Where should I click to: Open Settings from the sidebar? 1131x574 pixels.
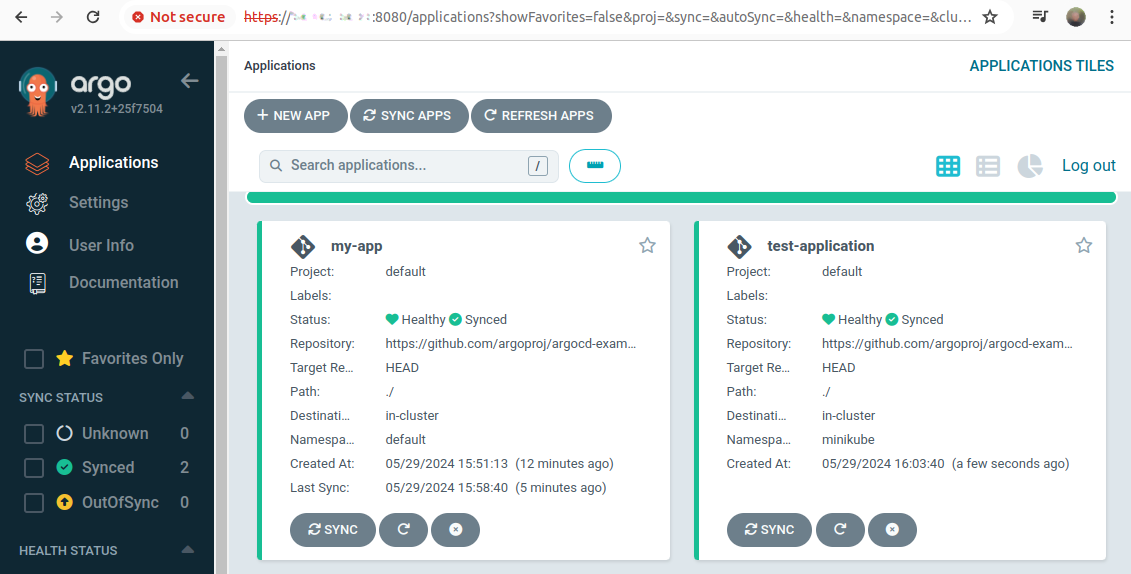click(x=98, y=203)
